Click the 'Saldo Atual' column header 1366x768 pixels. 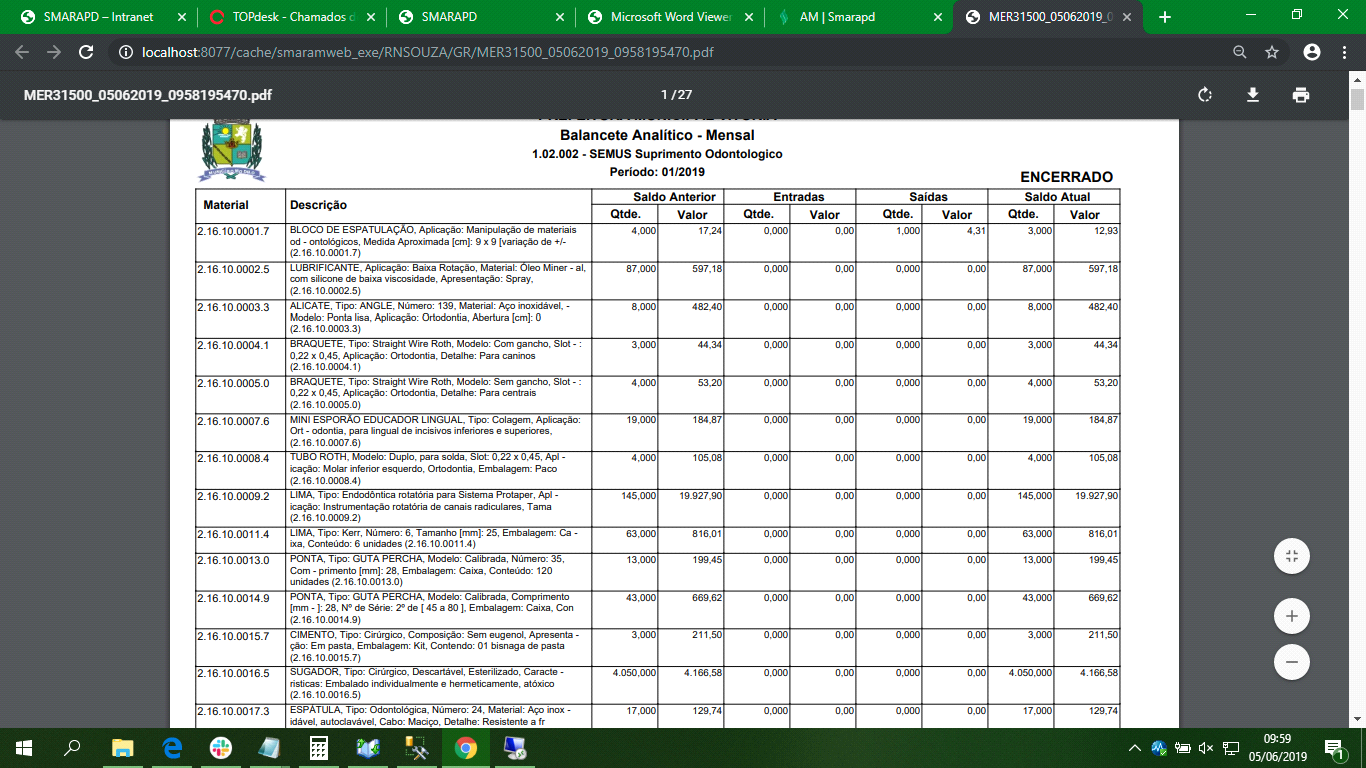pos(1057,197)
